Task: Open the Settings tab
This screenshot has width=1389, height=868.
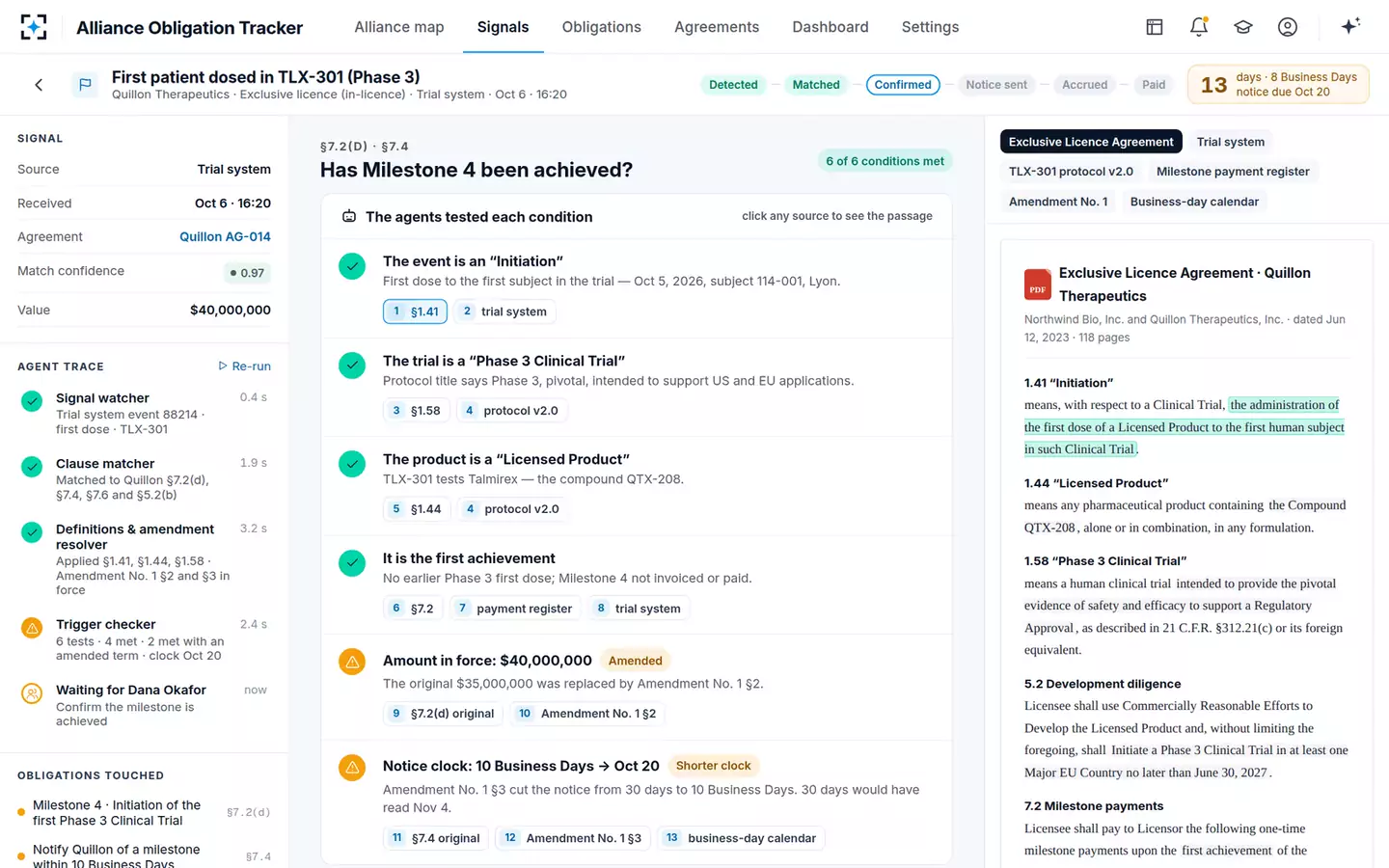Action: click(x=930, y=27)
